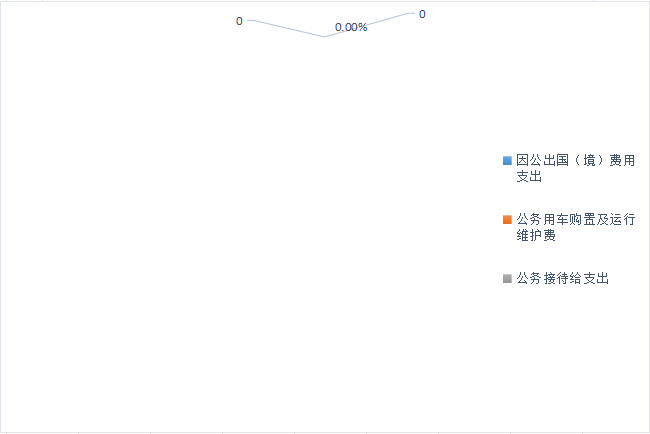Image resolution: width=650 pixels, height=434 pixels.
Task: Select the legend text 因公出国（境）费用
Action: click(x=575, y=160)
